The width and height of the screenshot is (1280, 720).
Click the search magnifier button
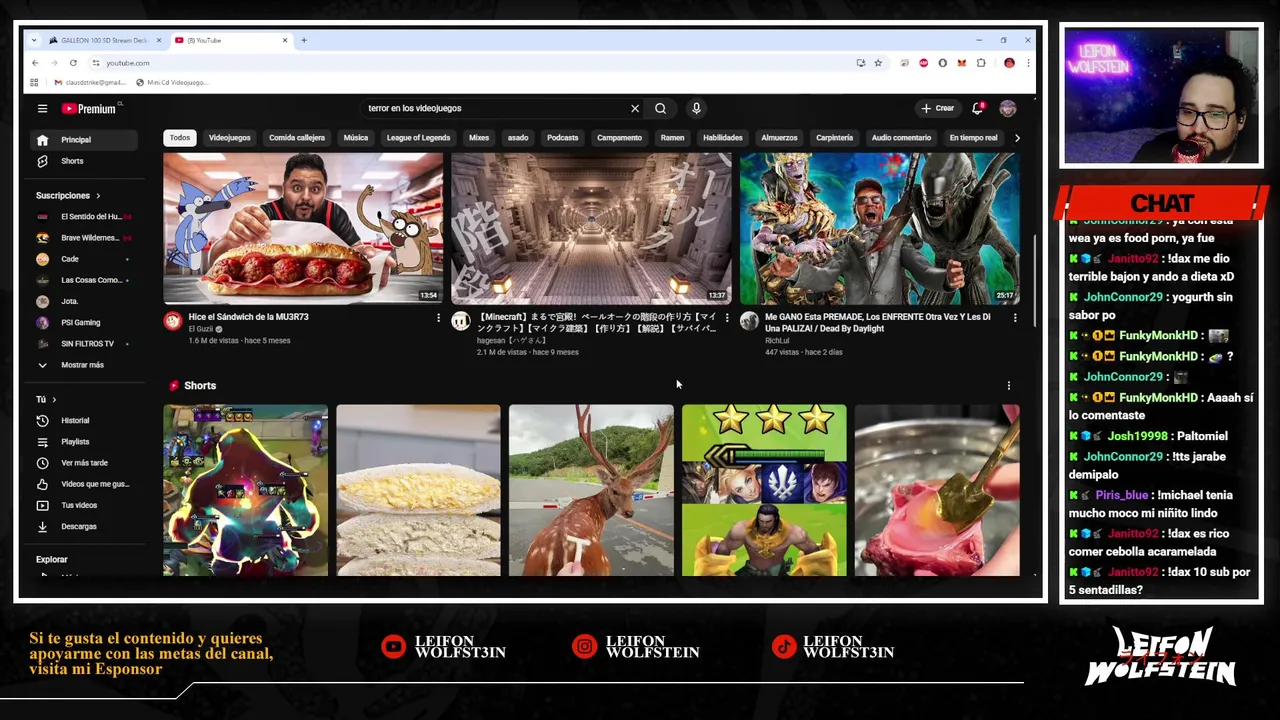(x=660, y=108)
